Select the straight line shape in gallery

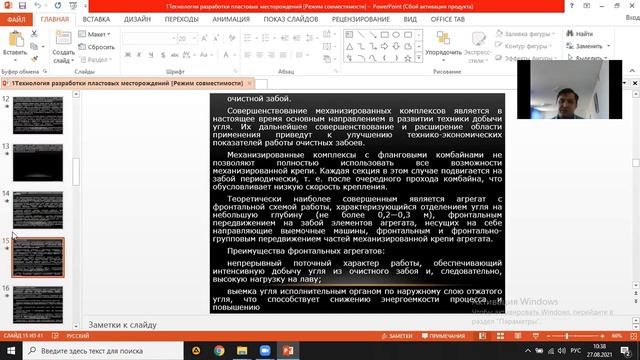pyautogui.click(x=361, y=35)
